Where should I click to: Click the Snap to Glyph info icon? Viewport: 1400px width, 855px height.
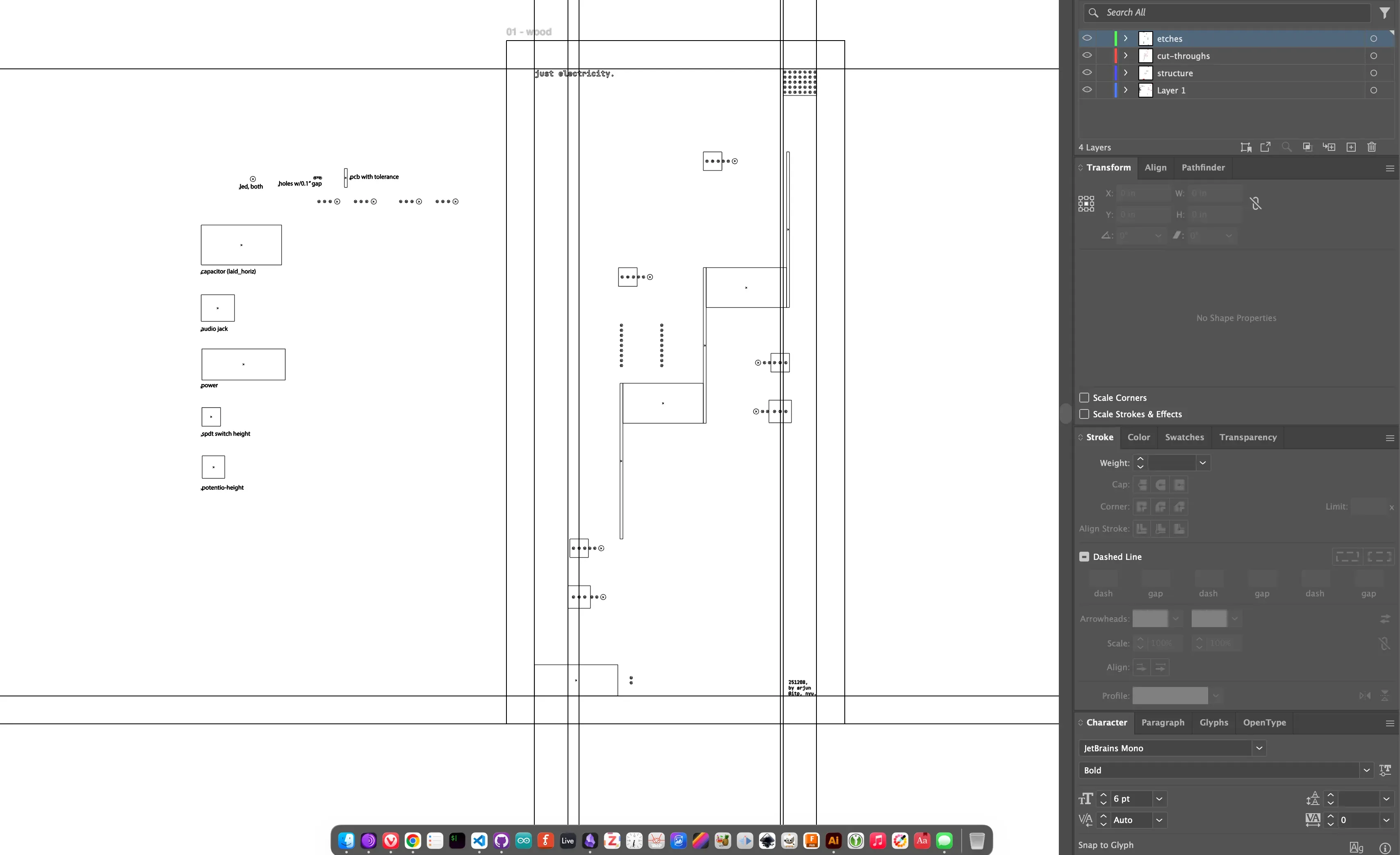coord(1385,847)
